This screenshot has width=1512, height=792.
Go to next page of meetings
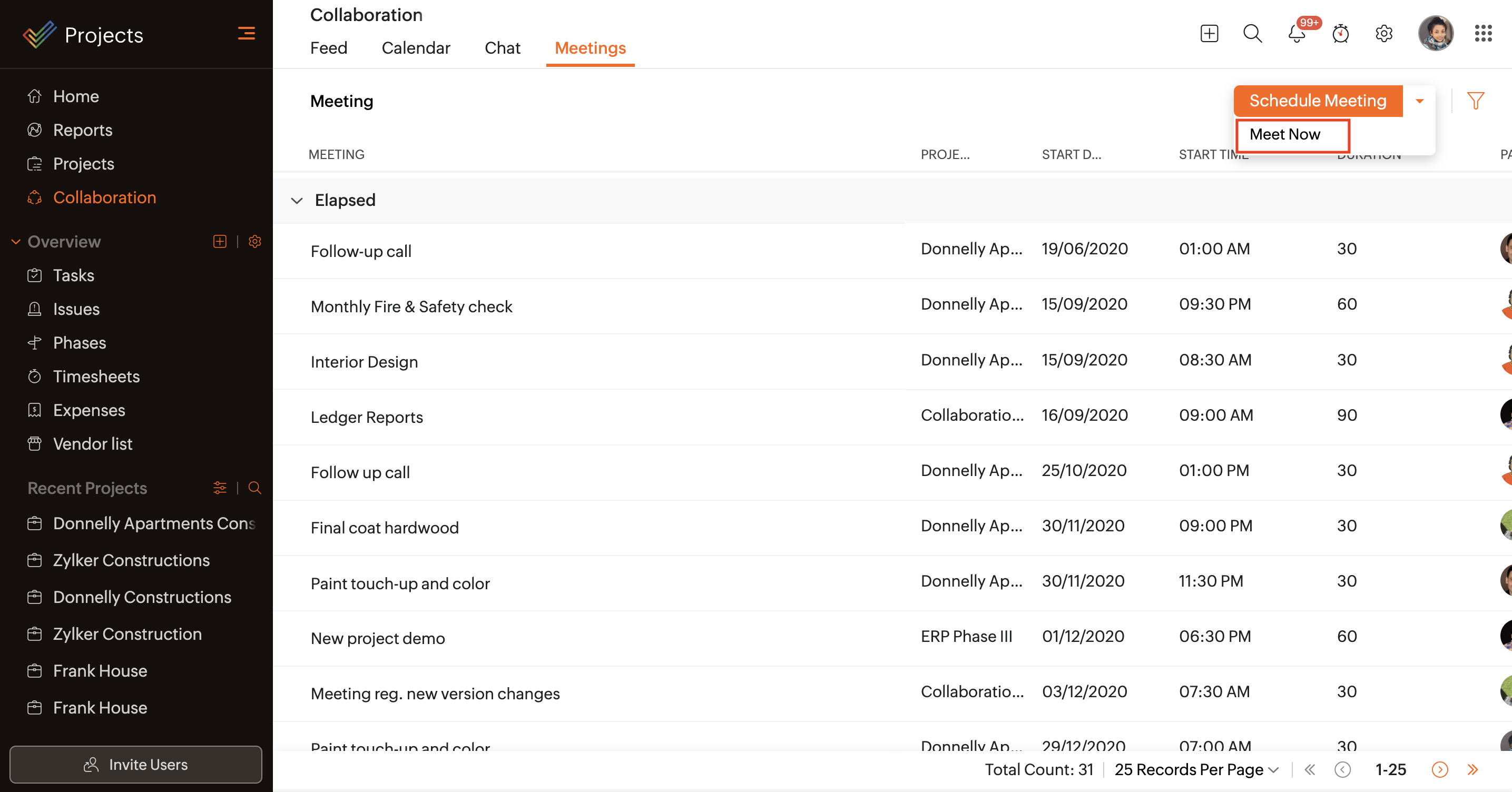pos(1440,769)
